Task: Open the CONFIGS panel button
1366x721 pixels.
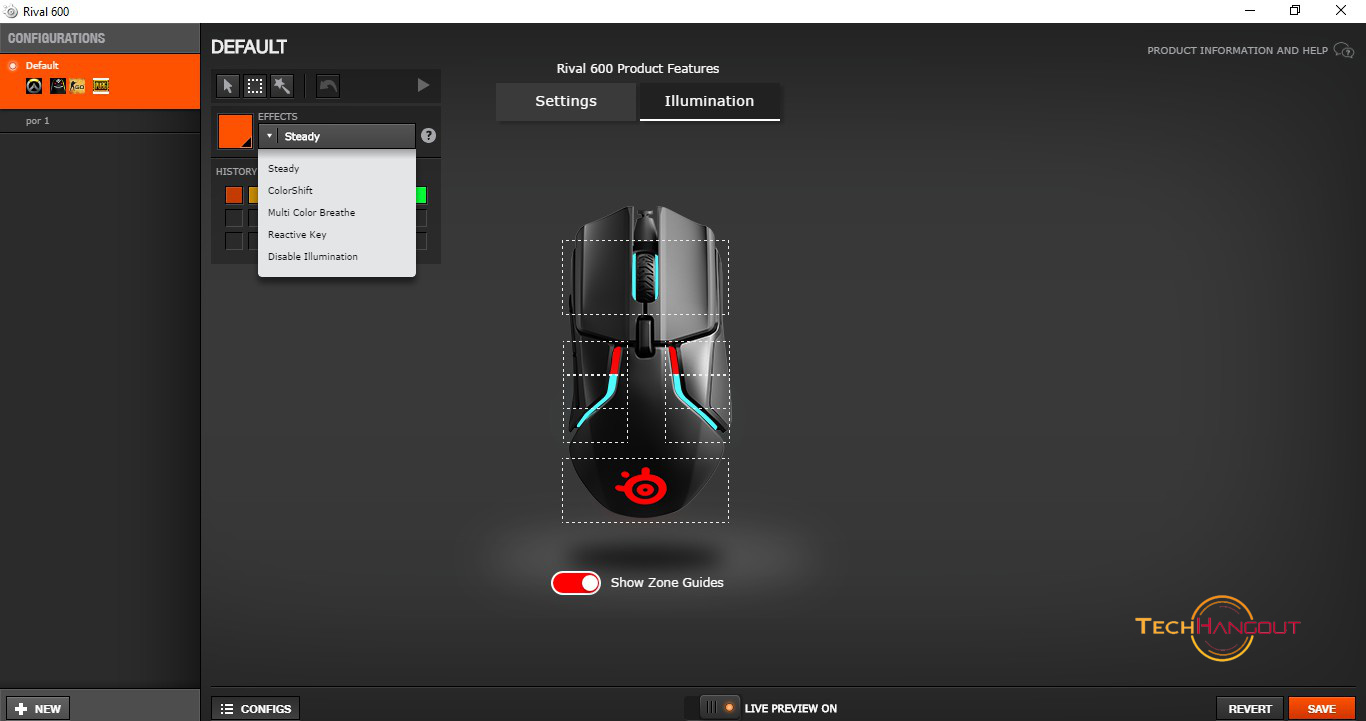Action: pos(256,708)
